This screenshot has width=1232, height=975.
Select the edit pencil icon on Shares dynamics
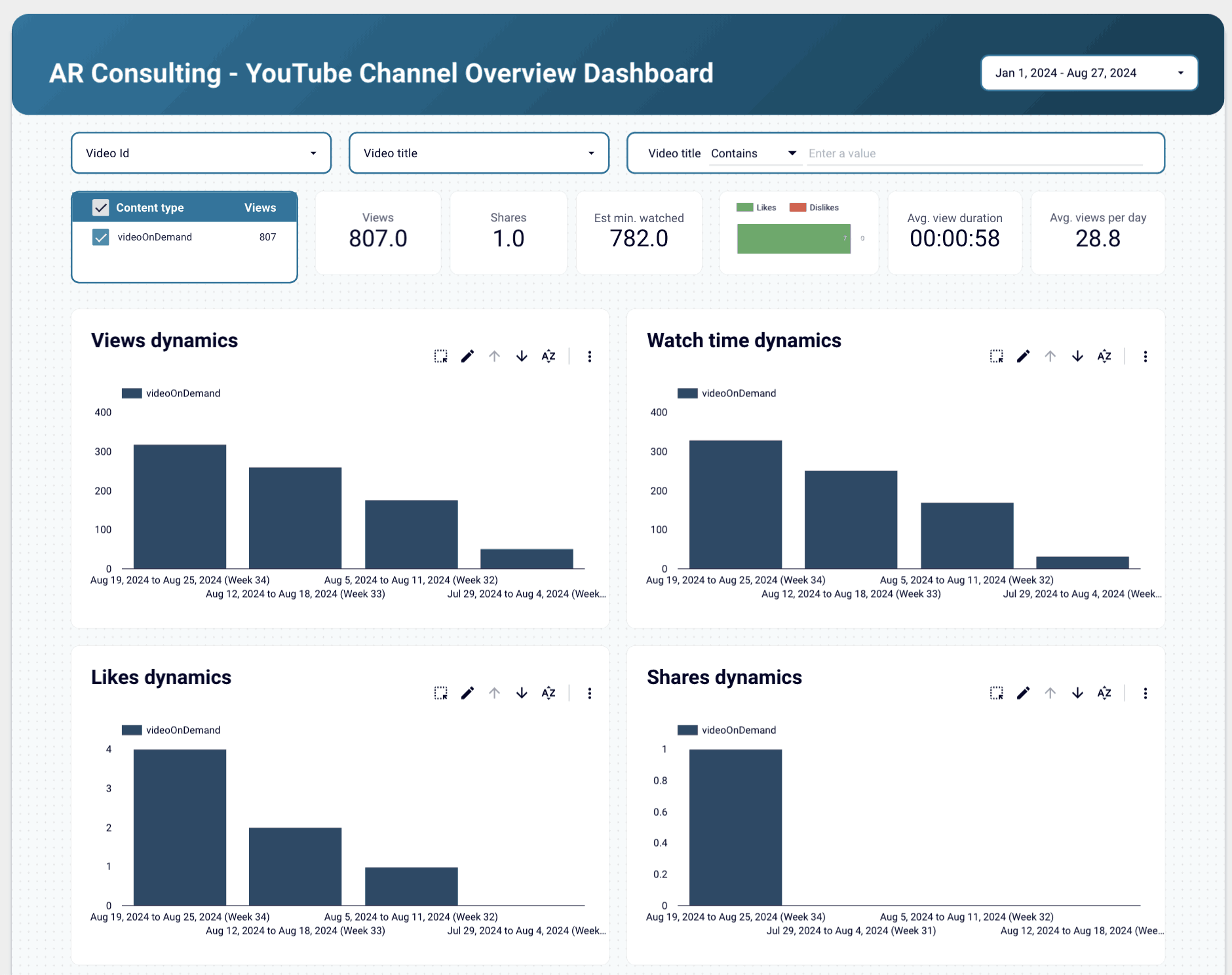[x=1023, y=693]
